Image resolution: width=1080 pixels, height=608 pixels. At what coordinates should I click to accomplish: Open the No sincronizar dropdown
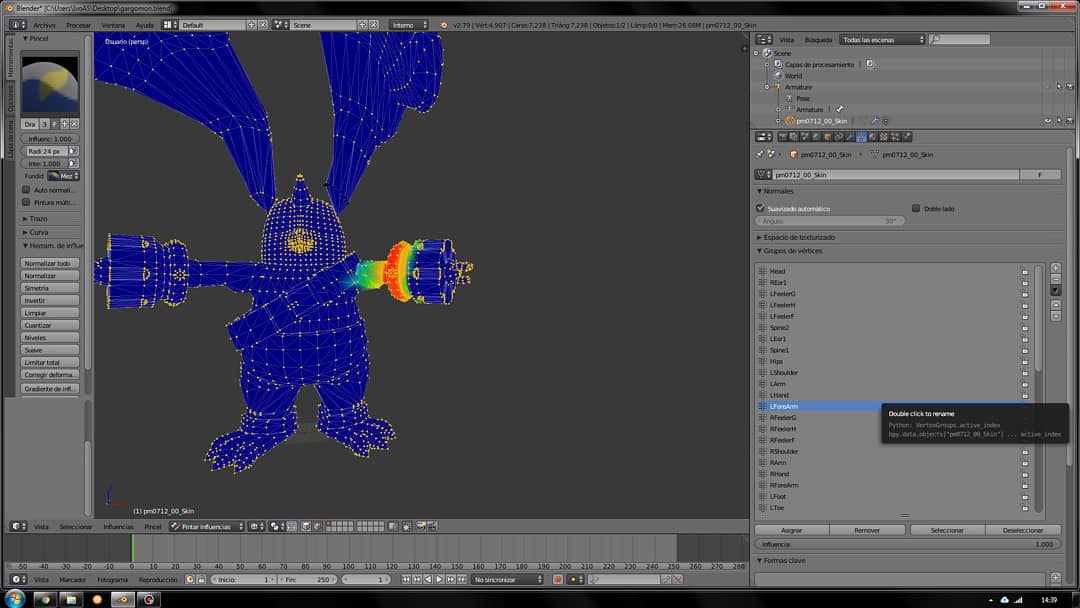(x=508, y=580)
